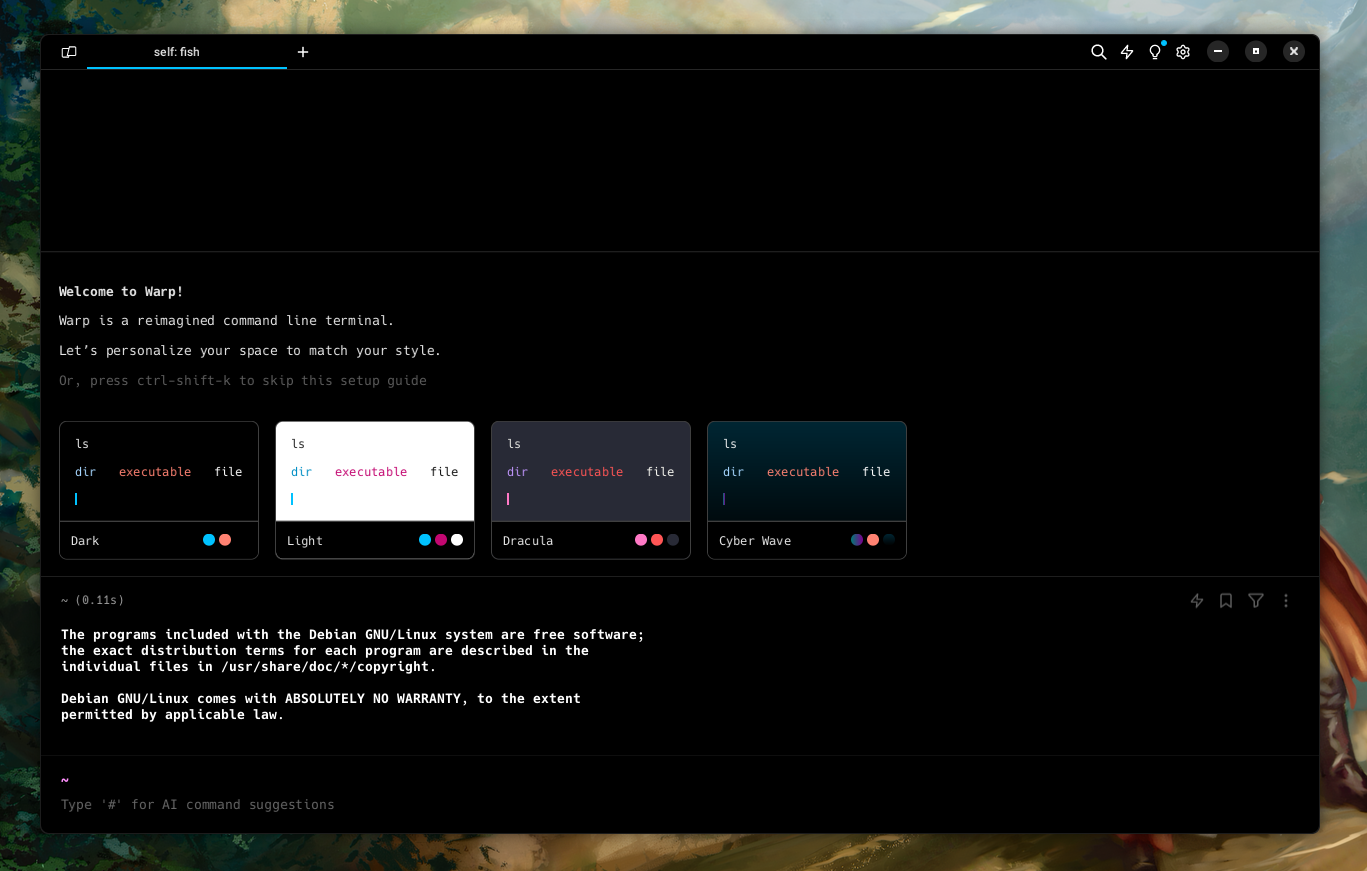Click the "/usr/share/doc/*/copyright" path text

pyautogui.click(x=327, y=667)
